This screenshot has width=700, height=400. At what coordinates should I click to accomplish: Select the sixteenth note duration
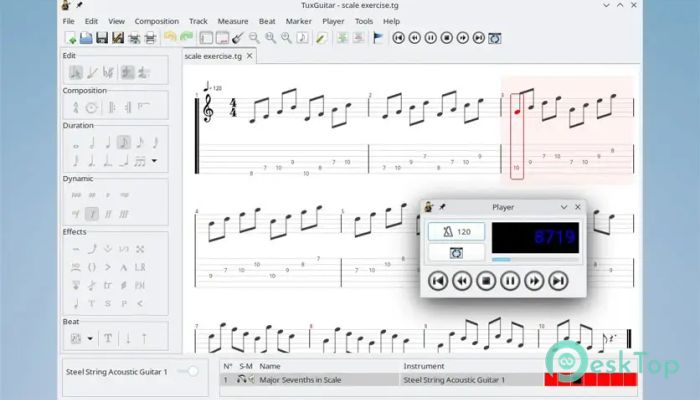[140, 143]
